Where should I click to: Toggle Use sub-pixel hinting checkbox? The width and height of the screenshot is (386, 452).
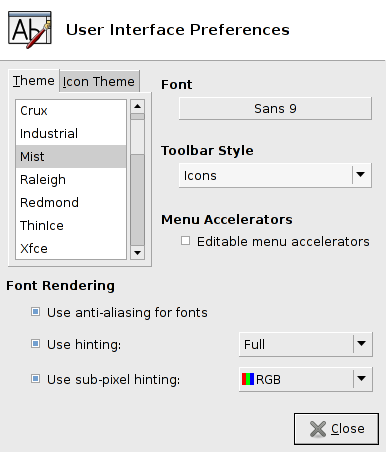pyautogui.click(x=35, y=379)
